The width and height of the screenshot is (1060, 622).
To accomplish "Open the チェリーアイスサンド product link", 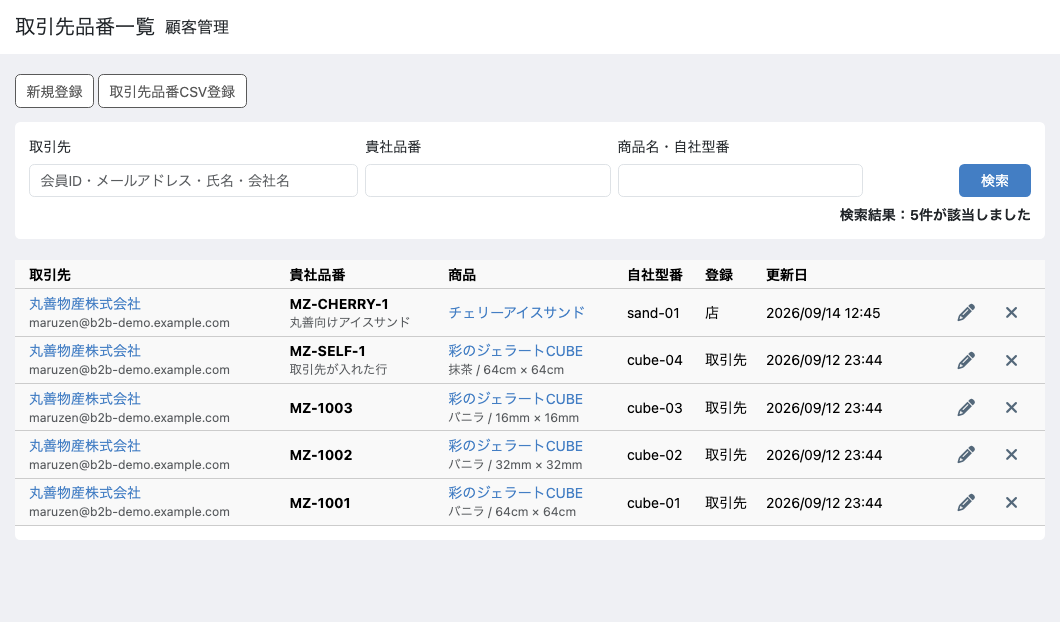I will 516,312.
